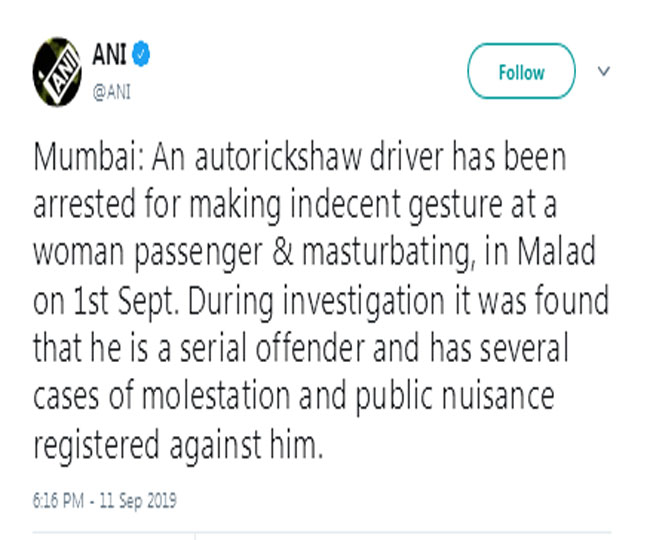Click the word Malad in the tweet

click(556, 251)
